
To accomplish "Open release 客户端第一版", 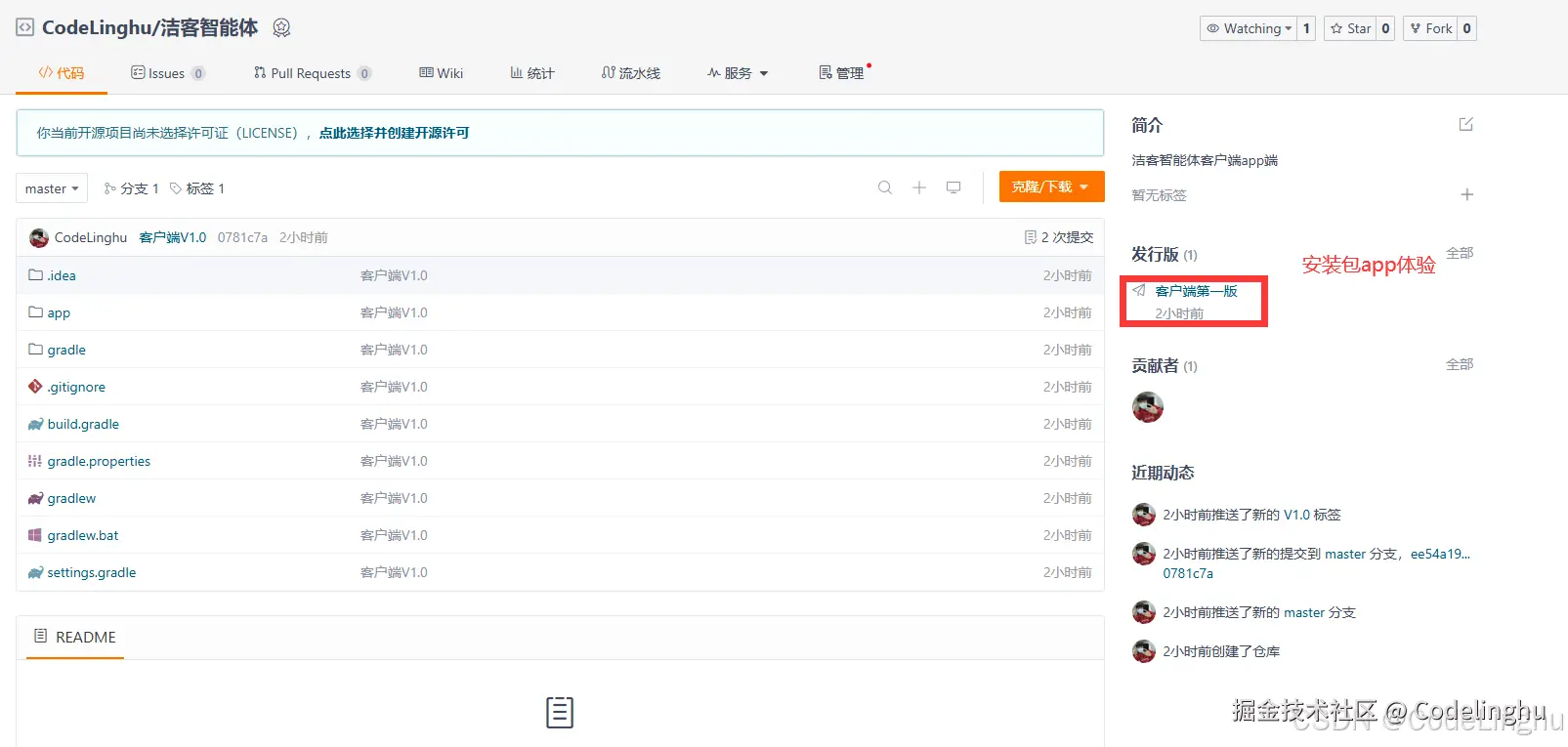I will [1196, 291].
